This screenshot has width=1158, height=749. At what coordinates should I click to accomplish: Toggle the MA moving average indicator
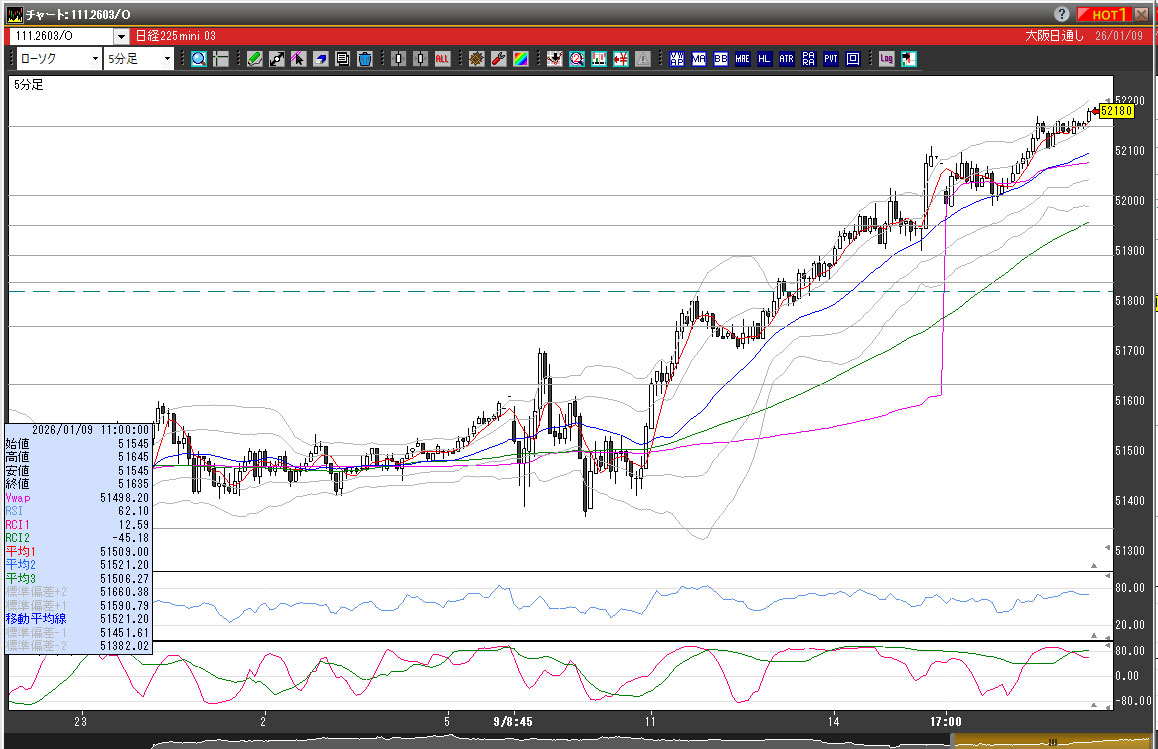point(698,59)
